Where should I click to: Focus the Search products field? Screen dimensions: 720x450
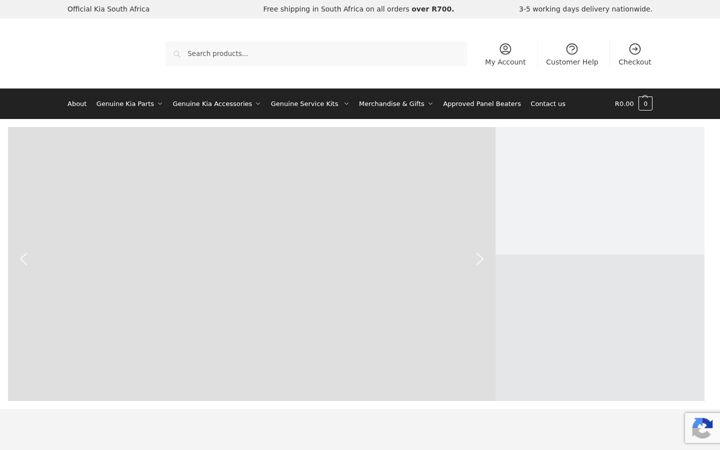click(316, 54)
